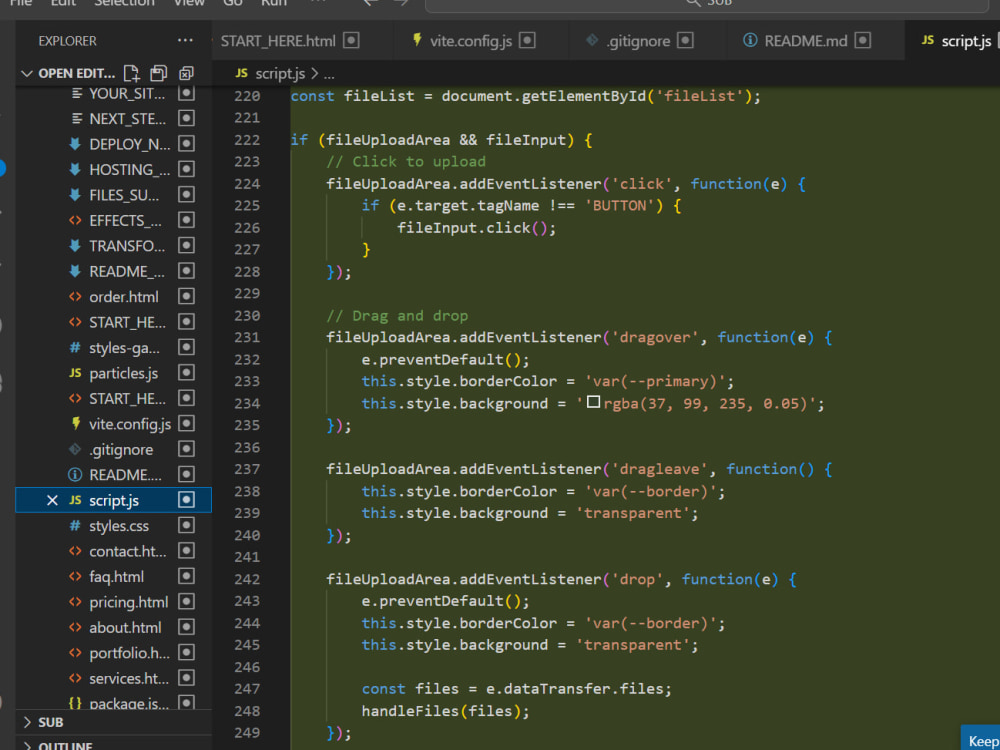Click the square indicator beside faq.html
The height and width of the screenshot is (750, 1000).
(186, 577)
